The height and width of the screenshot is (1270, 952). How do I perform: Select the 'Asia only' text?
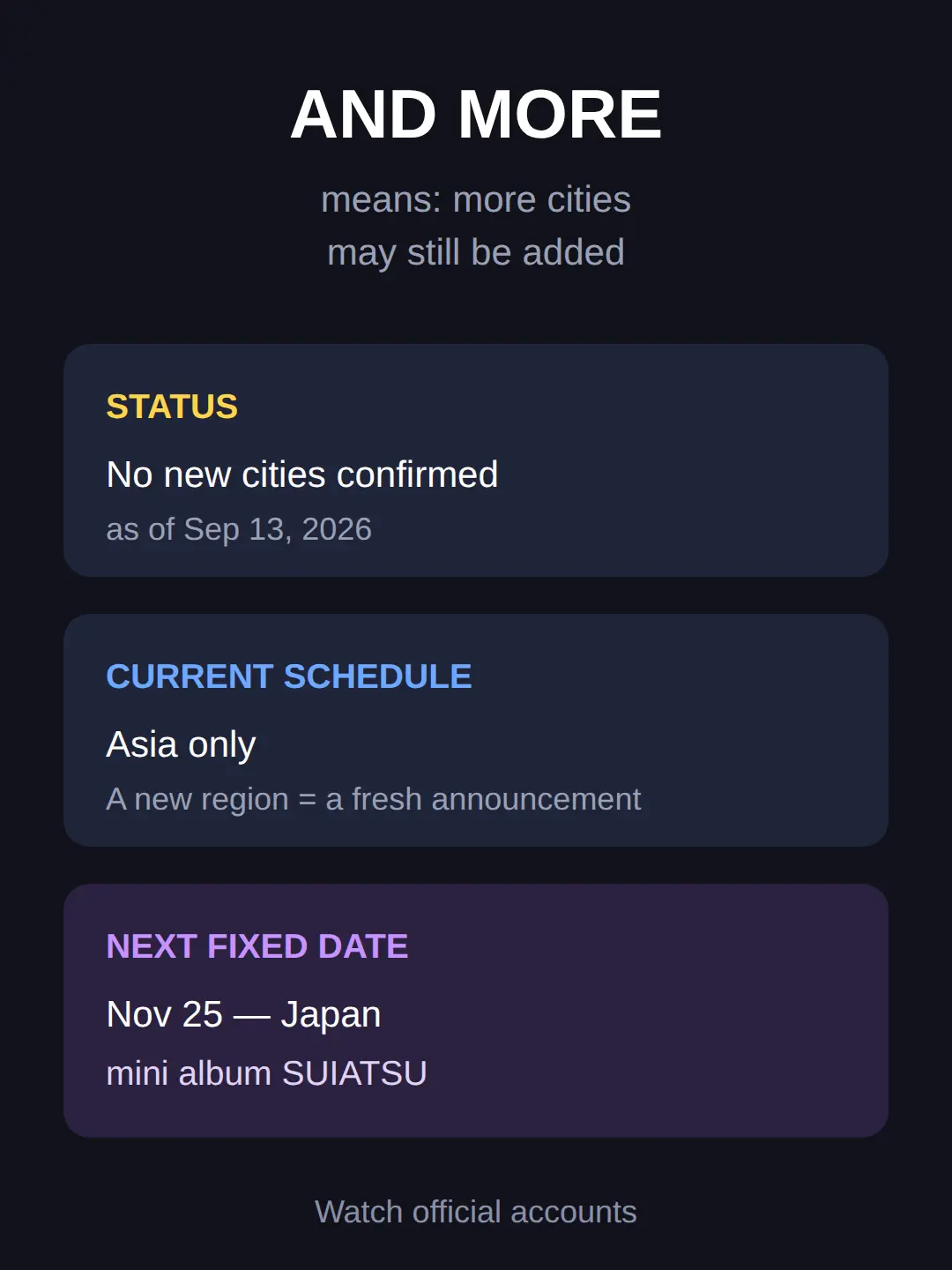[181, 744]
